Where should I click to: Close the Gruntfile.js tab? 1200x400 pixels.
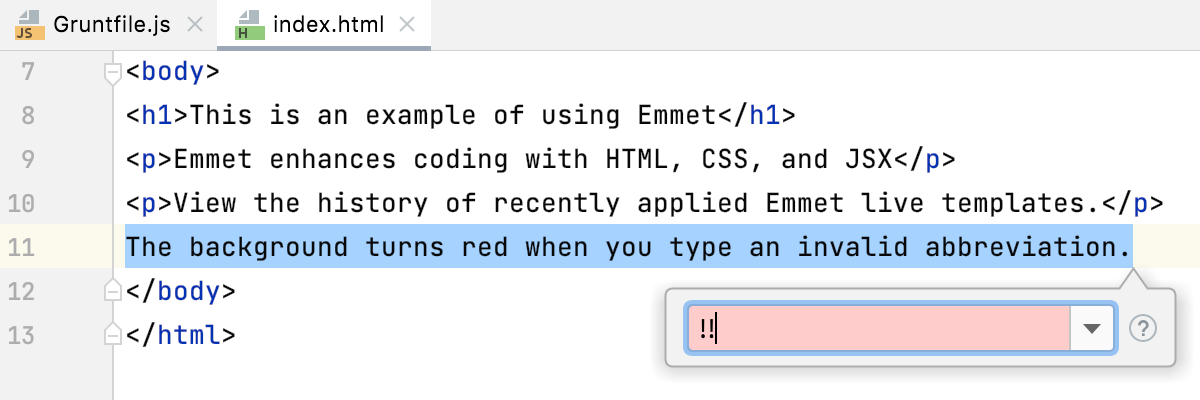[x=195, y=25]
